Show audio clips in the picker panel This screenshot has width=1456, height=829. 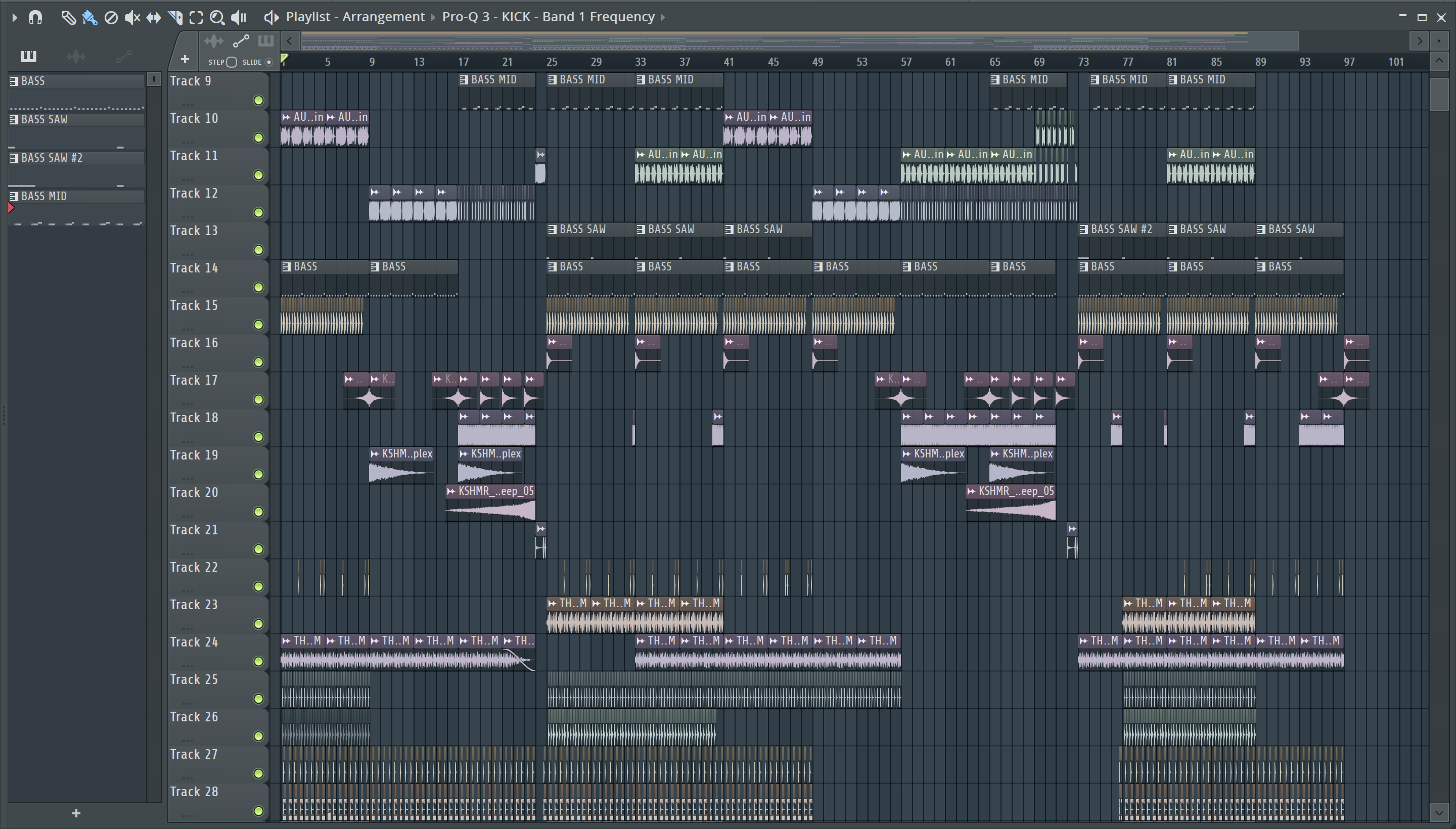pos(76,56)
